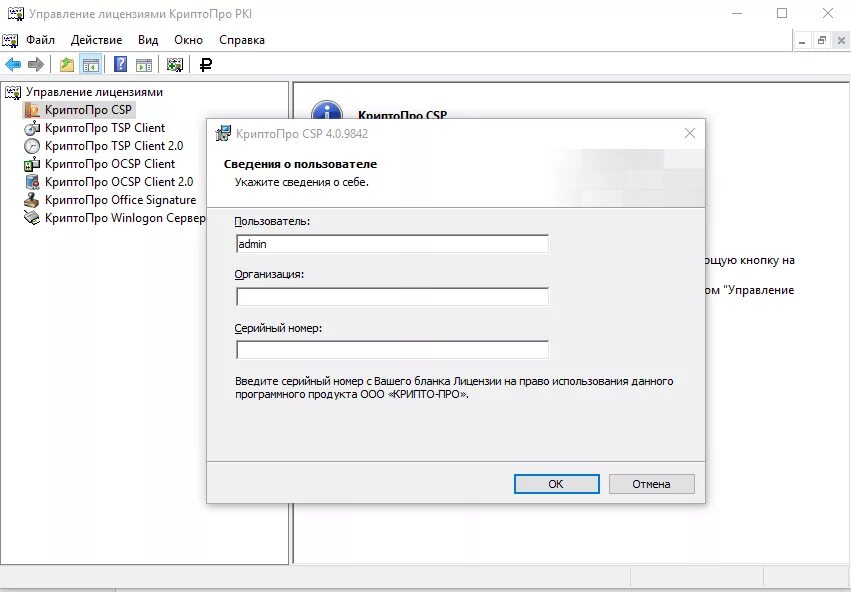Click the blue Back arrow in toolbar
Screen dimensions: 851x592
(x=13, y=65)
